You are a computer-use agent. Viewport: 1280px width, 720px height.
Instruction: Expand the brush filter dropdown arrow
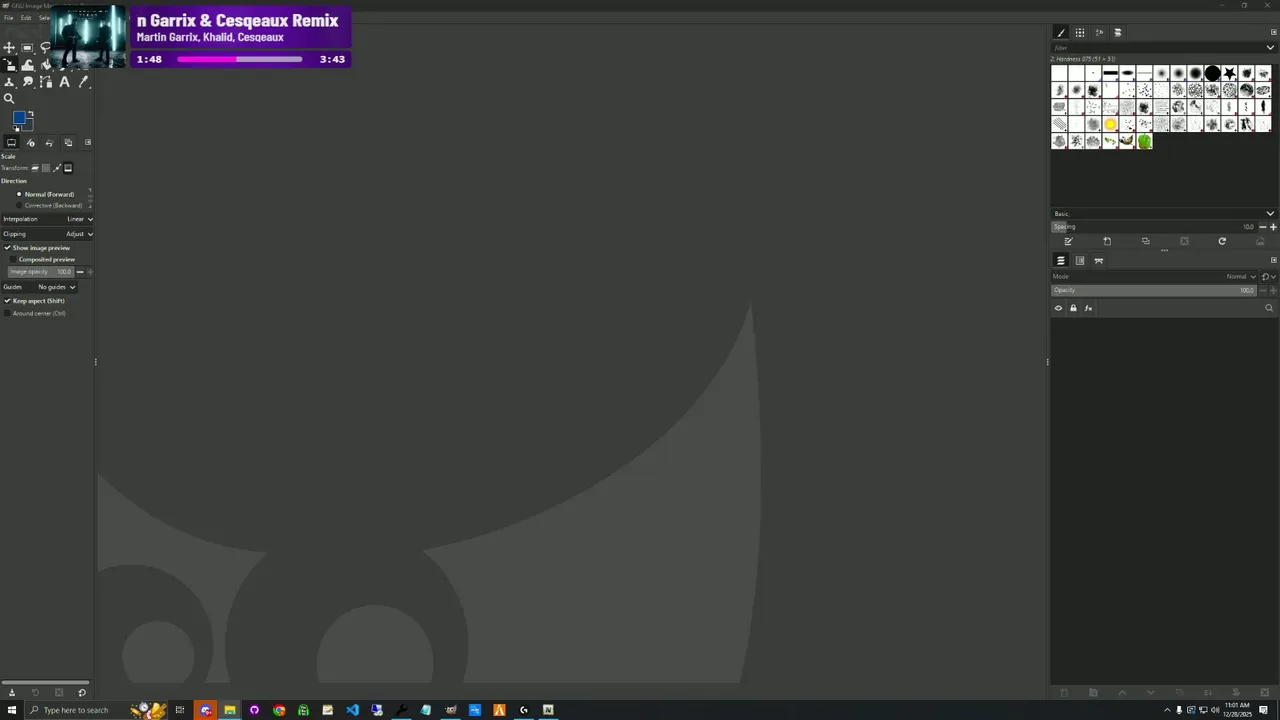(x=1270, y=48)
